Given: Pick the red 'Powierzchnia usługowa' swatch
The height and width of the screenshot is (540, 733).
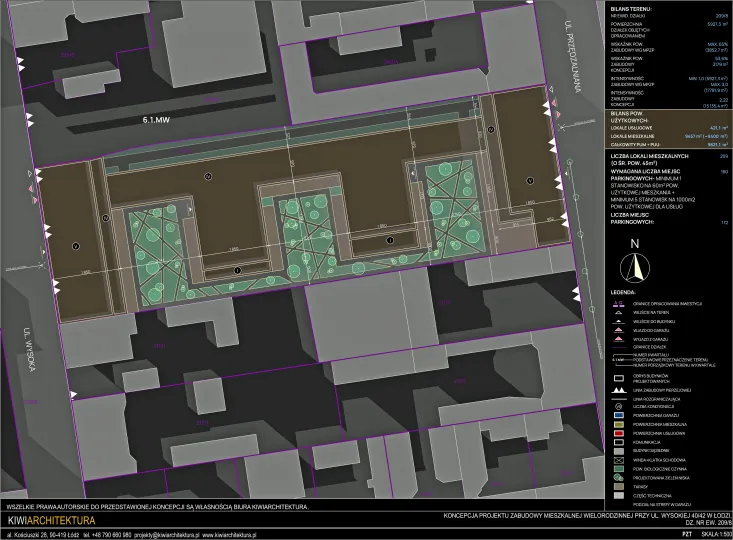Looking at the screenshot, I should (x=619, y=434).
